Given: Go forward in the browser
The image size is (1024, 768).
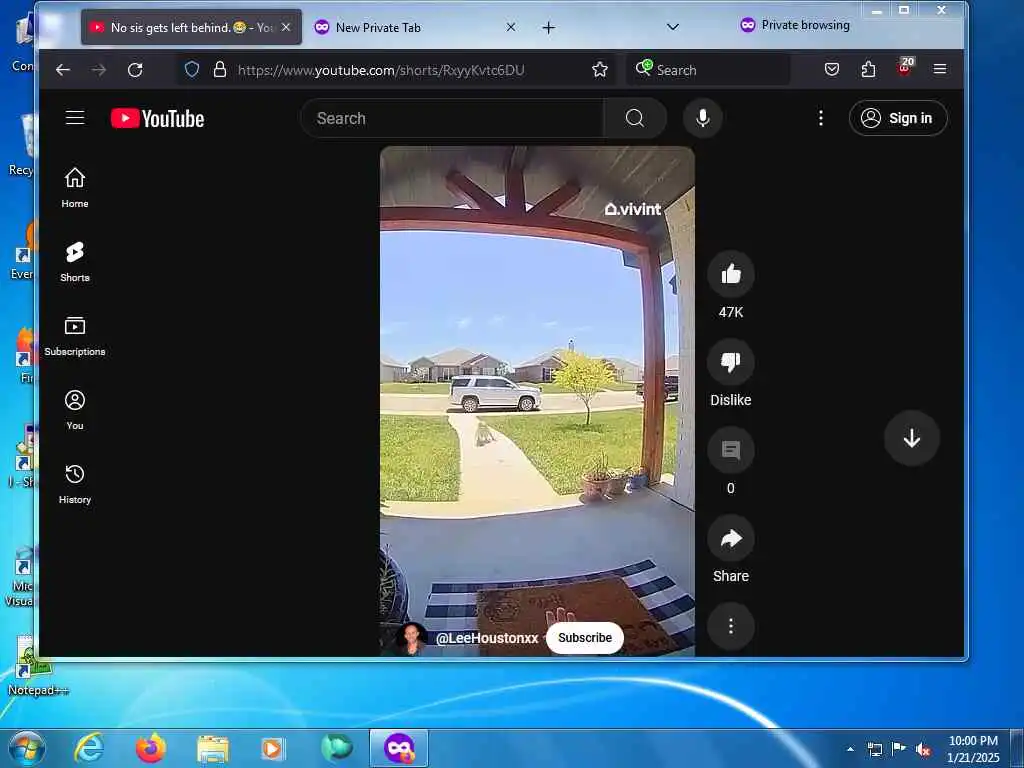Looking at the screenshot, I should [99, 70].
